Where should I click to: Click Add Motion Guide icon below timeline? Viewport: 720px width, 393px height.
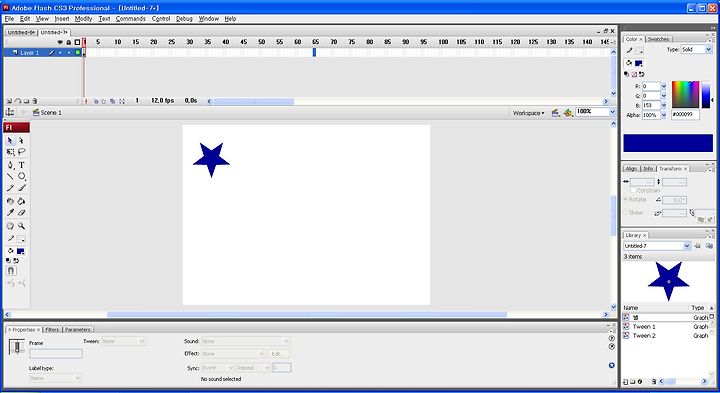coord(17,101)
